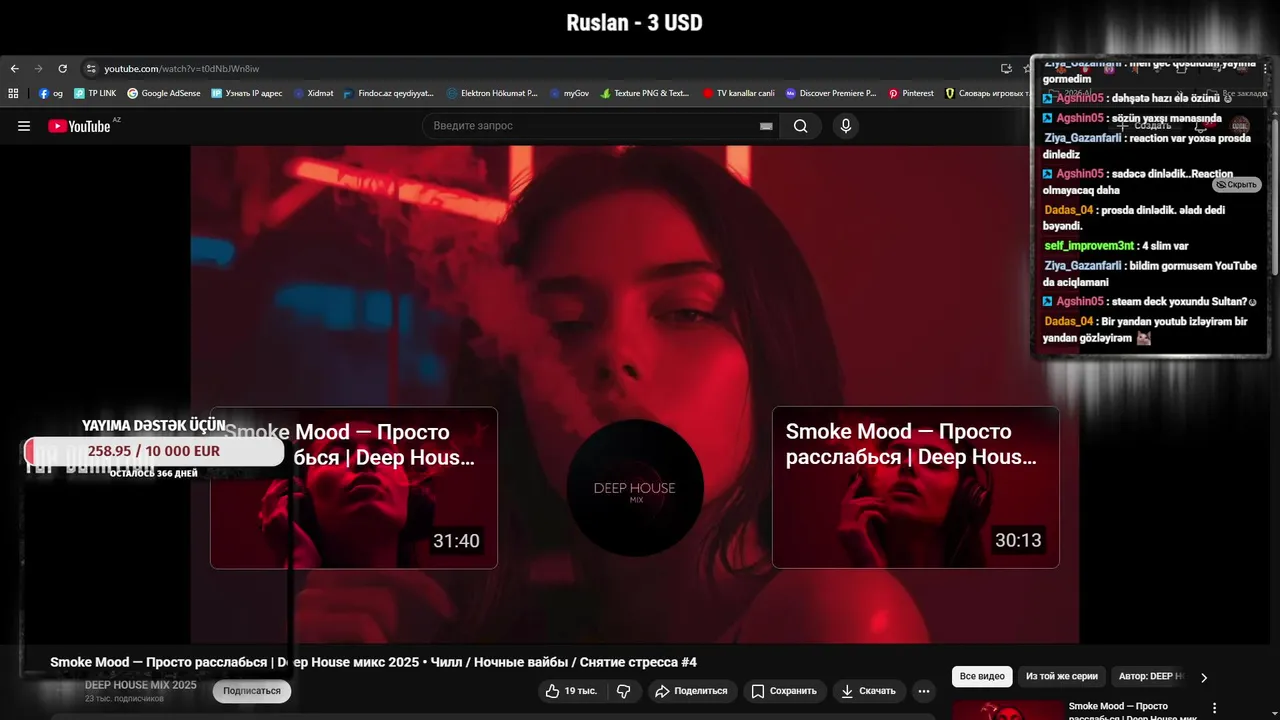Download with the Скачать button
1280x720 pixels.
click(x=868, y=691)
